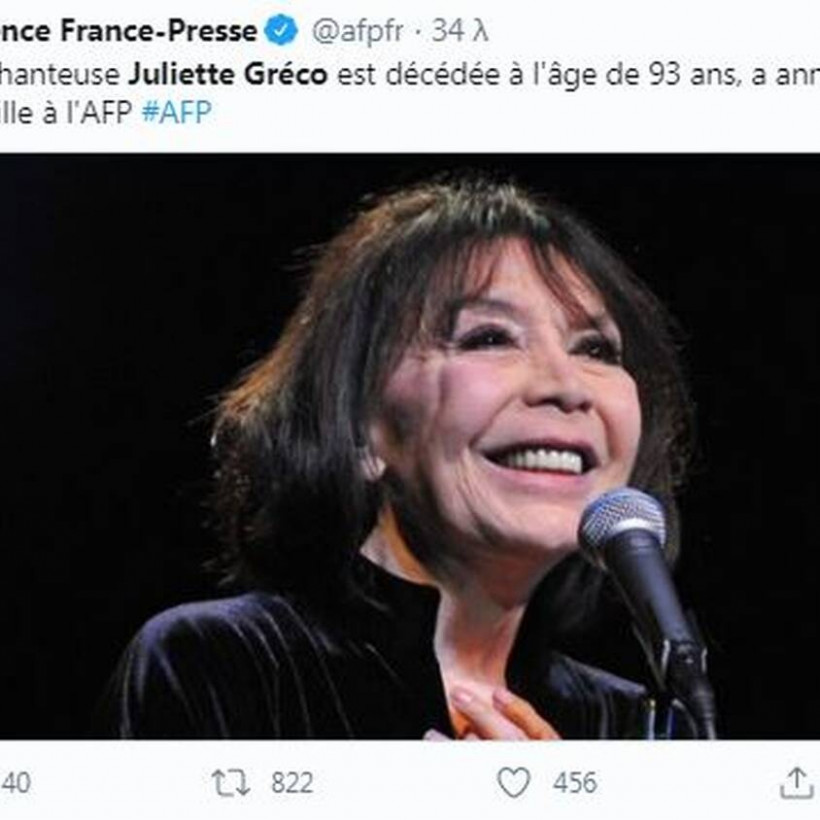Screen dimensions: 820x820
Task: Click the bold 'Juliette Gréco' name
Action: coord(227,74)
